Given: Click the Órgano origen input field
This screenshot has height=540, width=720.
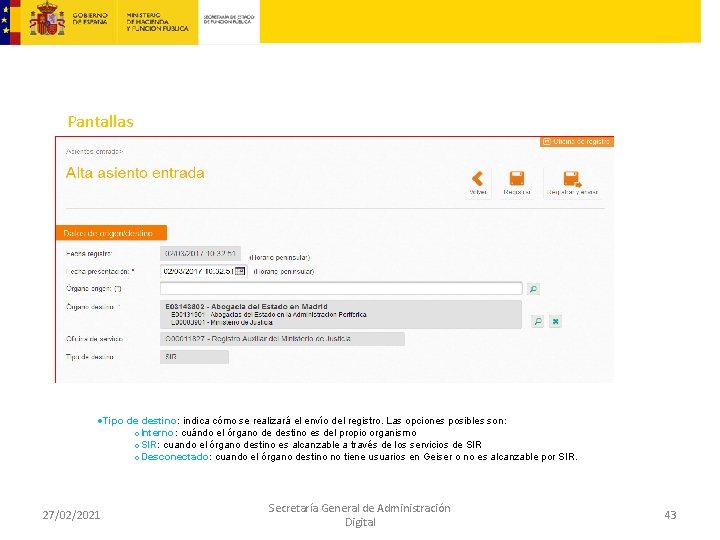Looking at the screenshot, I should pos(341,288).
